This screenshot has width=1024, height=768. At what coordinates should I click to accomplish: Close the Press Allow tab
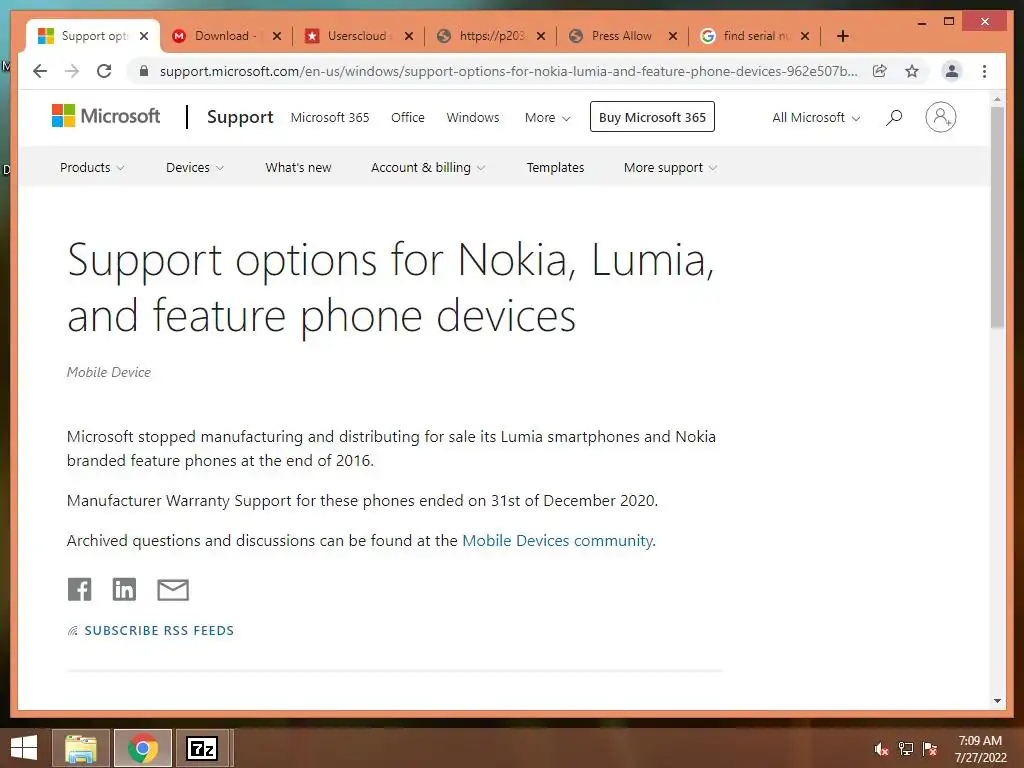coord(673,36)
